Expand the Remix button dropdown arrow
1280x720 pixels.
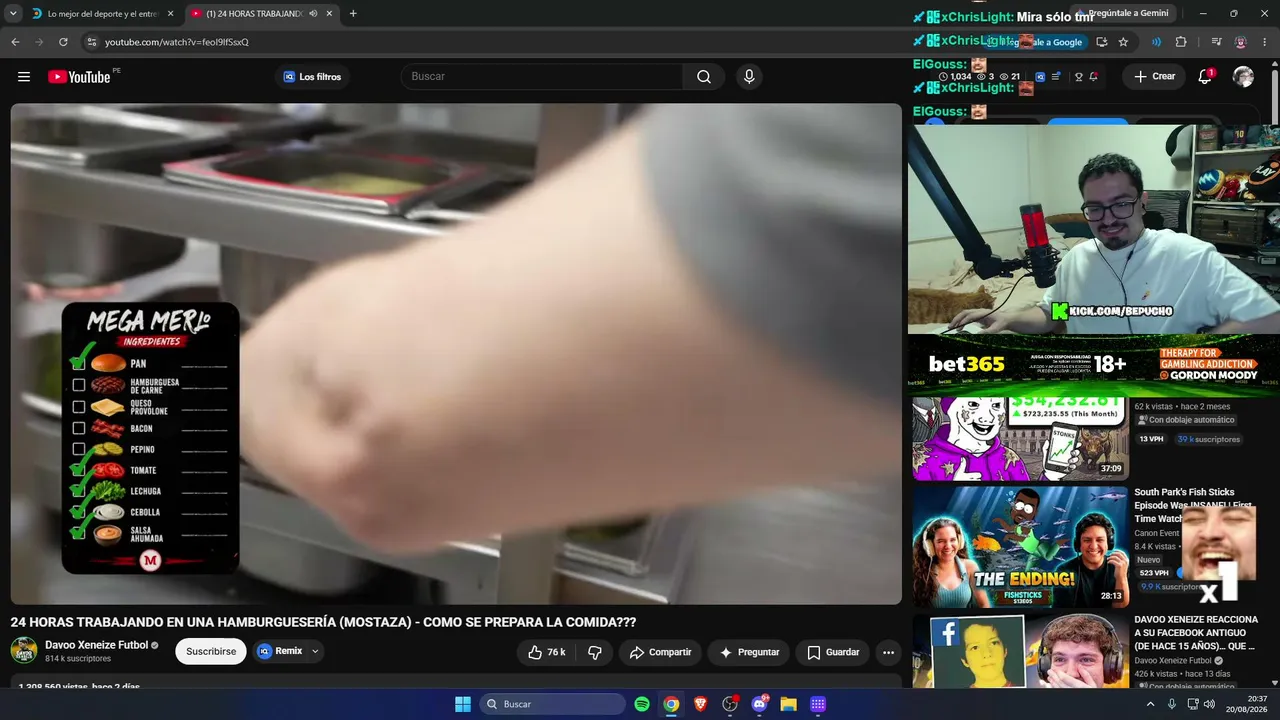(x=315, y=652)
